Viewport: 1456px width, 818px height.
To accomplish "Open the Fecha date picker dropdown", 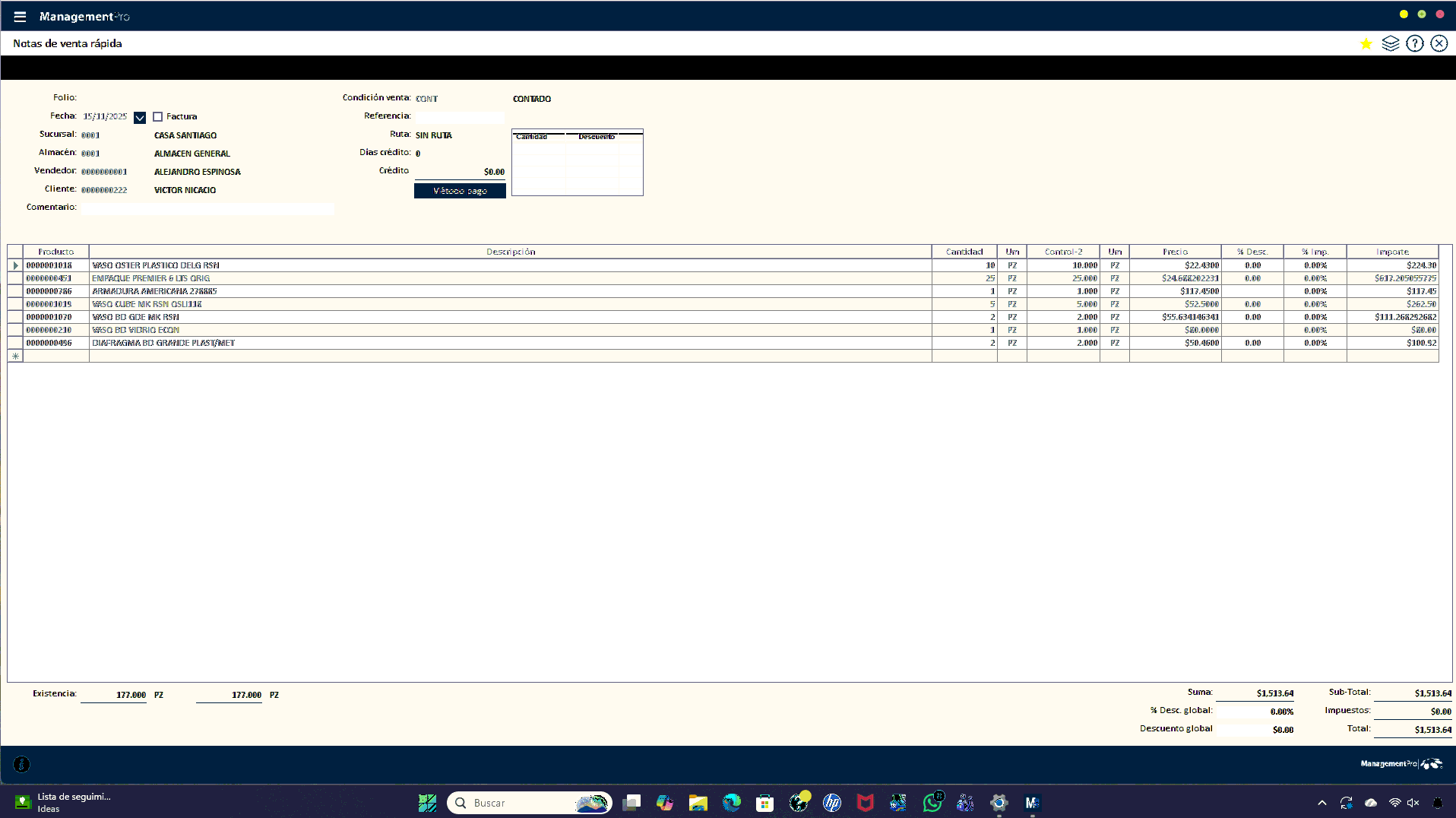I will 140,118.
